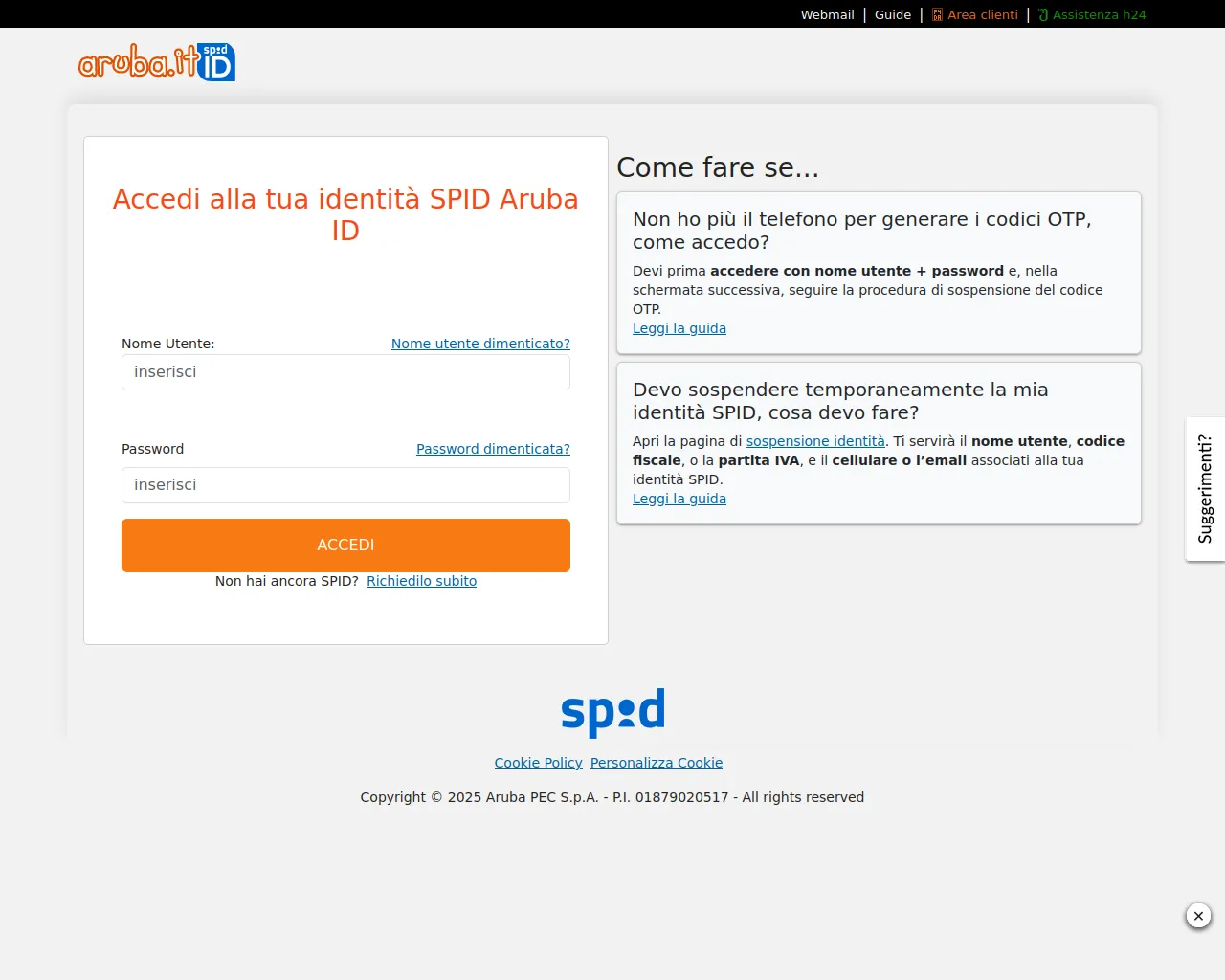
Task: Click the 'Nome Utente:' field label
Action: [168, 344]
